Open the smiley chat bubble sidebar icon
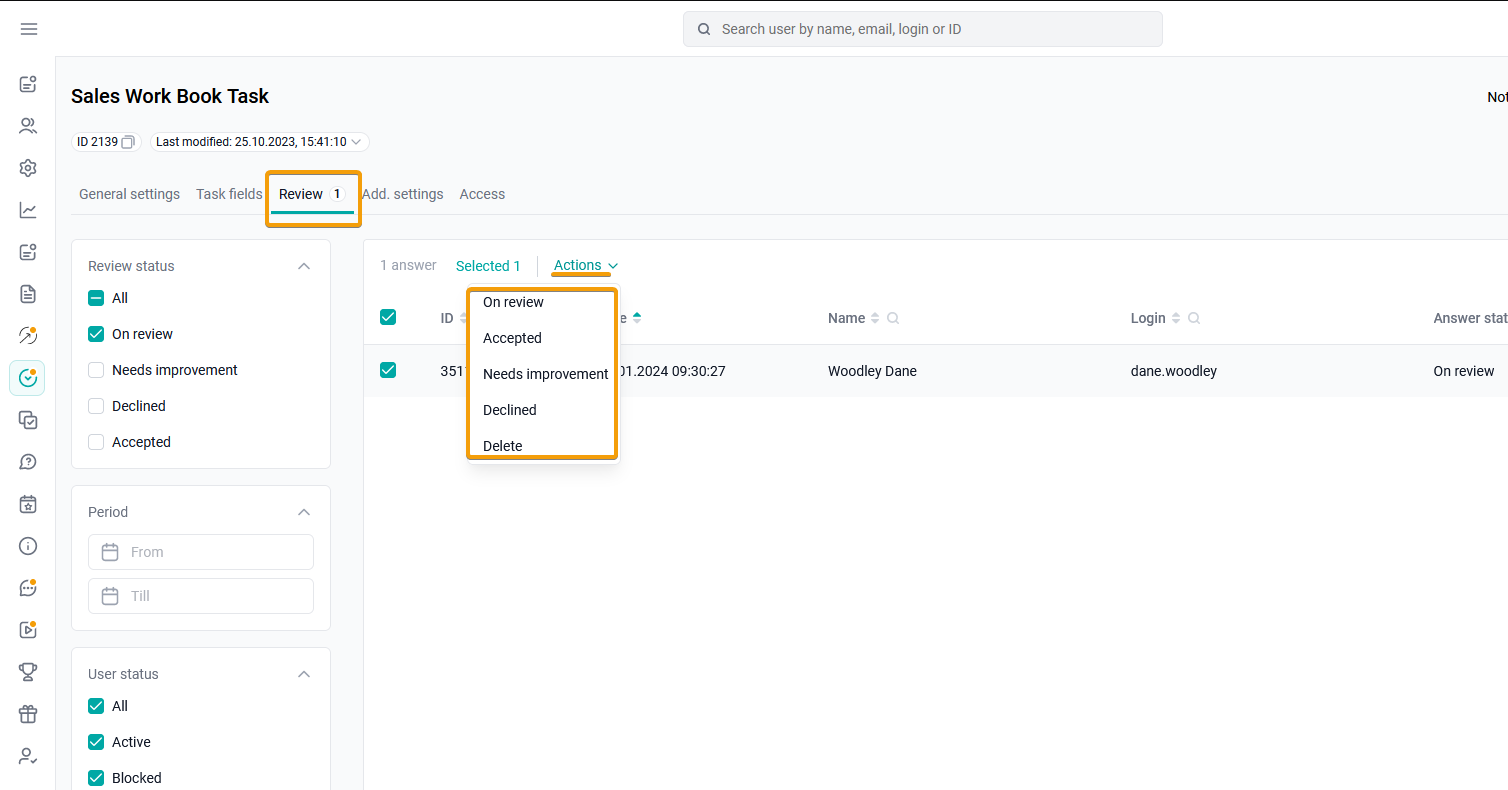The width and height of the screenshot is (1508, 790). click(x=28, y=588)
